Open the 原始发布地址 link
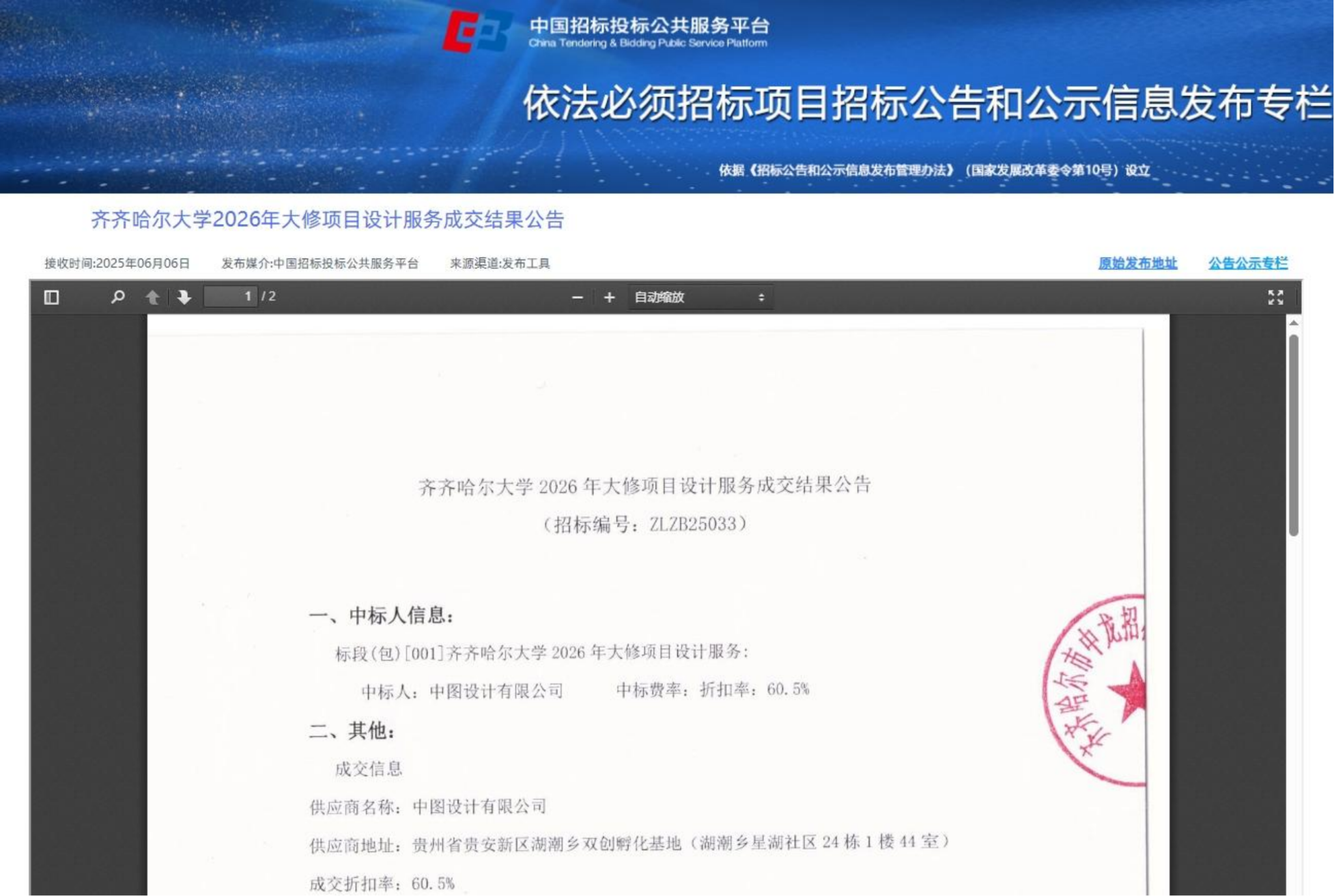The image size is (1334, 896). pyautogui.click(x=1137, y=263)
